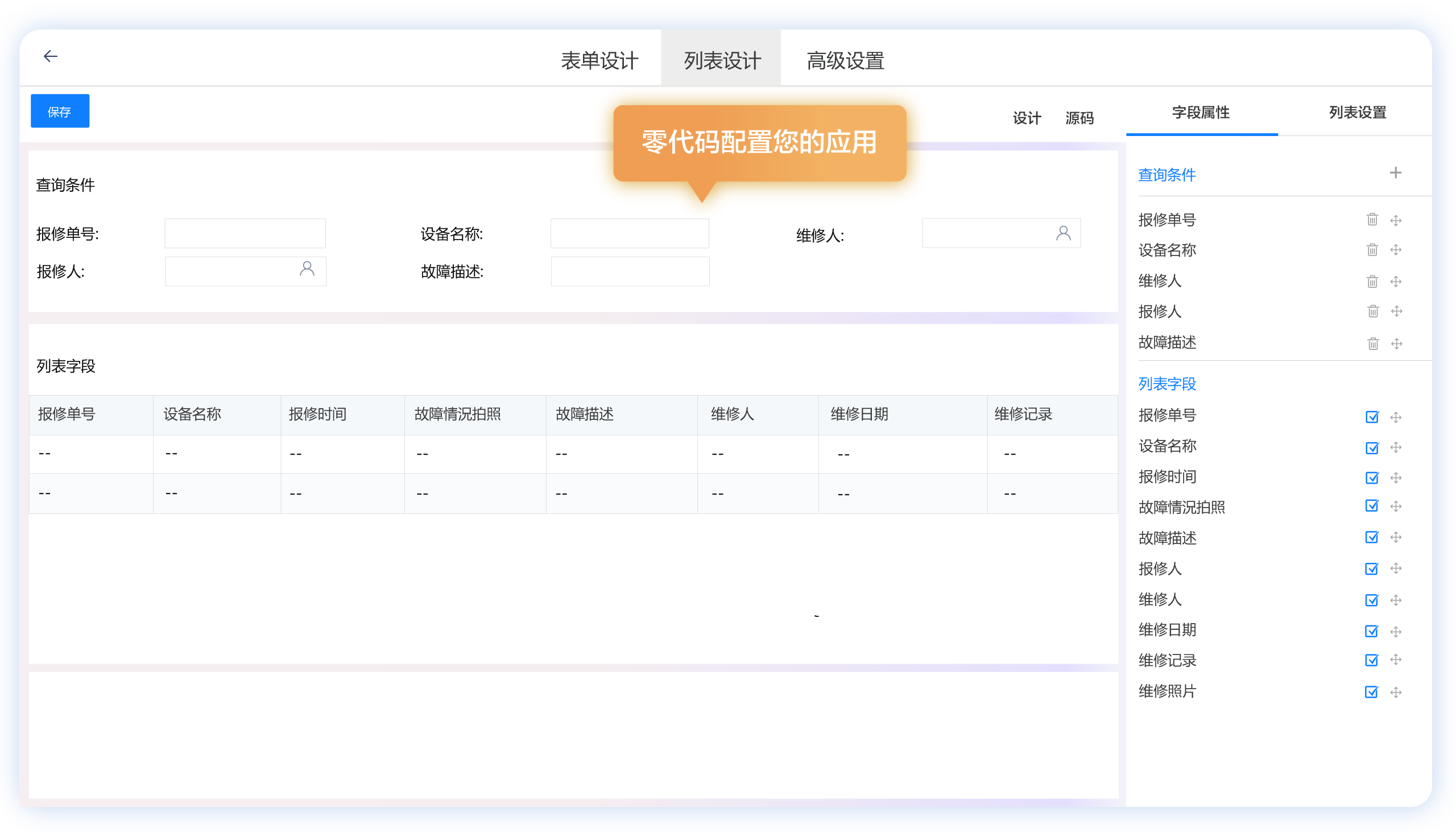Click the 设备名称 query input field
This screenshot has height=832, width=1456.
[x=629, y=233]
